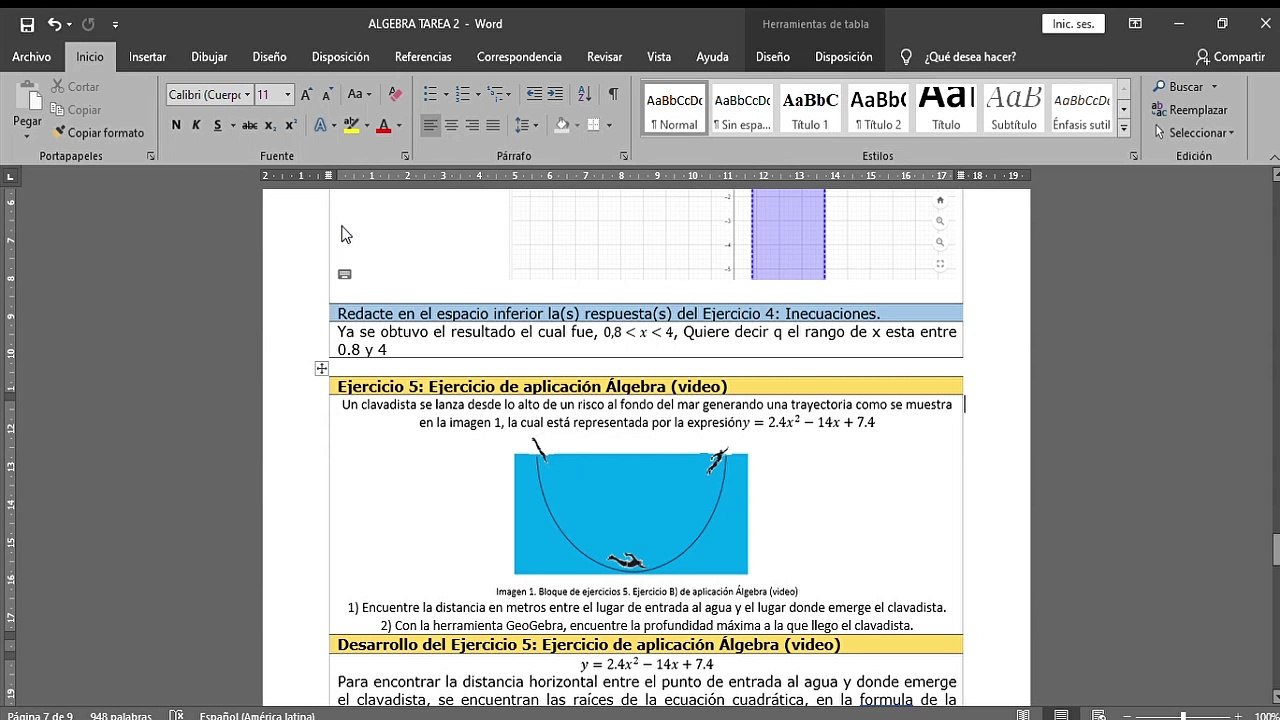The width and height of the screenshot is (1280, 720).
Task: Switch to the Referencias tab
Action: 423,57
